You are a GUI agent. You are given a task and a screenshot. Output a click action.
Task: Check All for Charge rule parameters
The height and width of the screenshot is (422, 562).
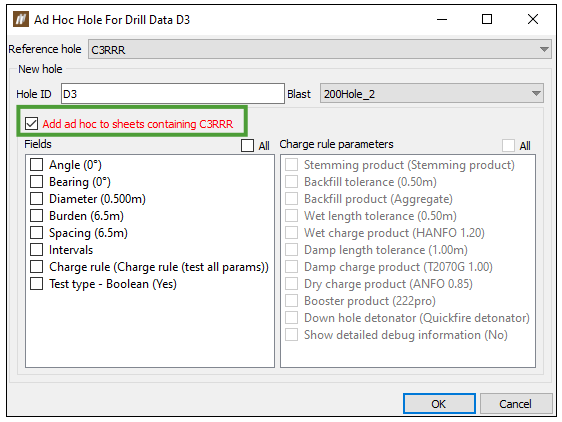(508, 146)
